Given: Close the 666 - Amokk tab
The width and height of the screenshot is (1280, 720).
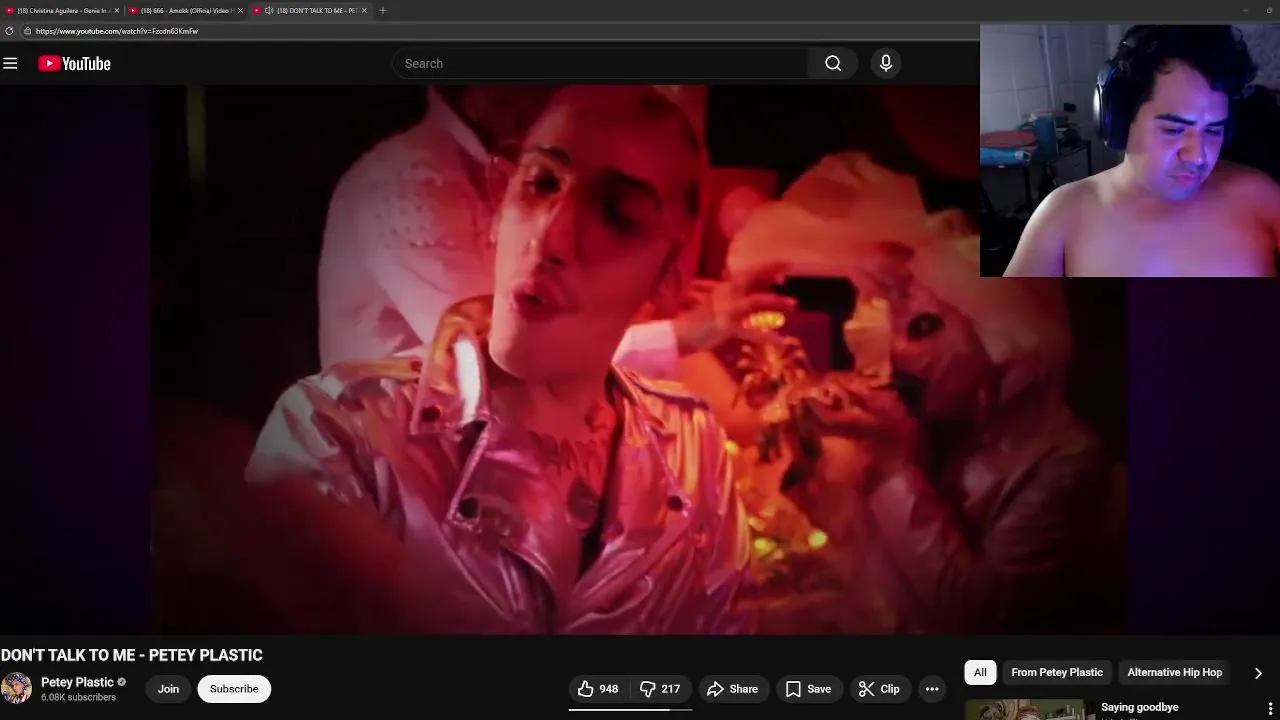Looking at the screenshot, I should click(x=240, y=10).
